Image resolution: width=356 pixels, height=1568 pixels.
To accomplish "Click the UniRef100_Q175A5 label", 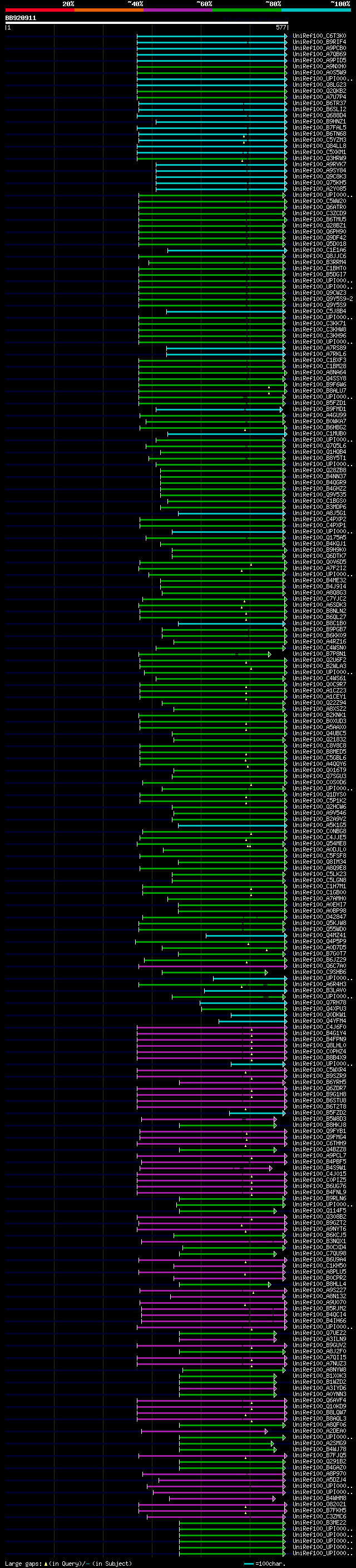I will (x=319, y=537).
